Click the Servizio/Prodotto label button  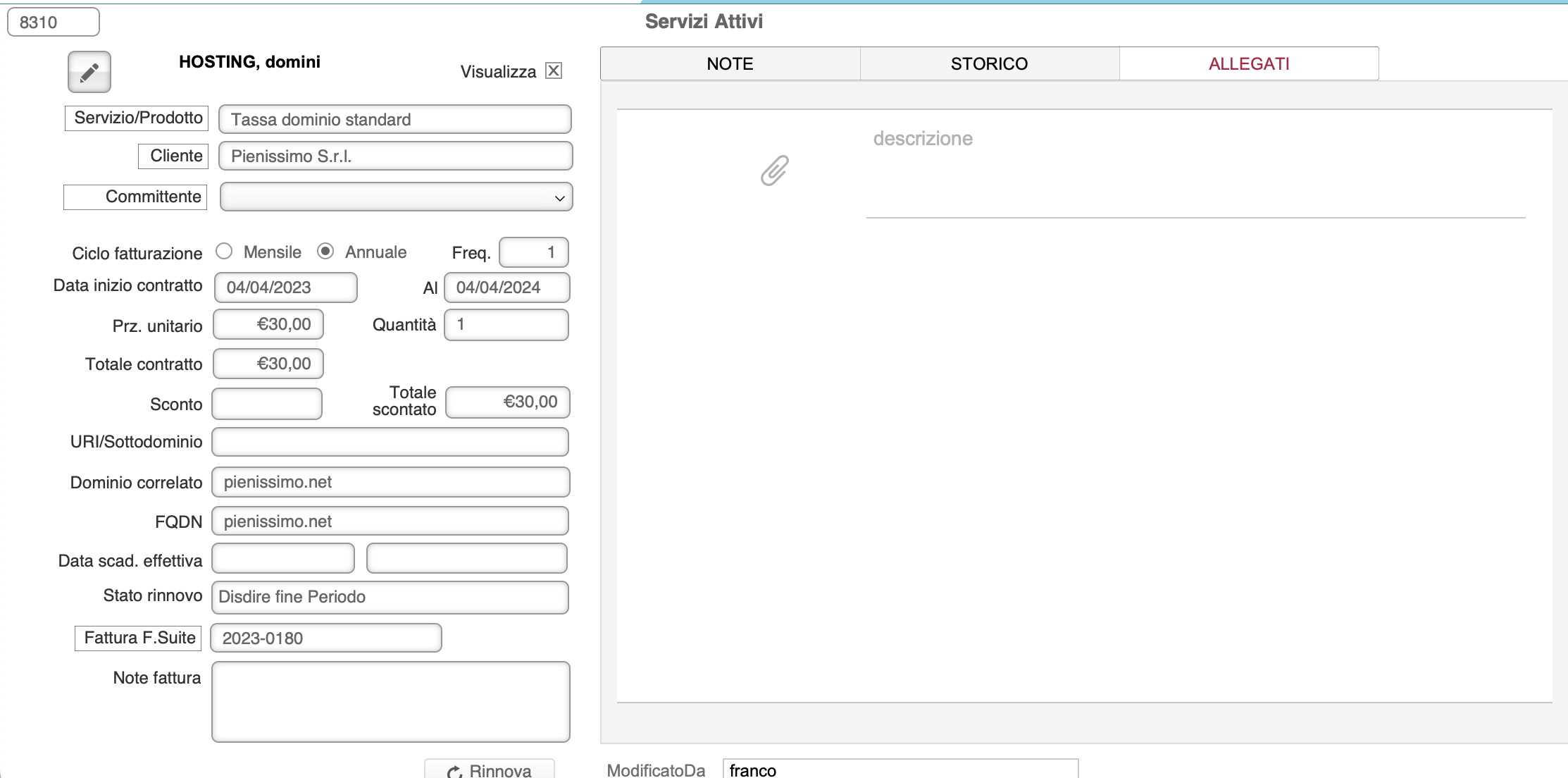click(x=137, y=118)
